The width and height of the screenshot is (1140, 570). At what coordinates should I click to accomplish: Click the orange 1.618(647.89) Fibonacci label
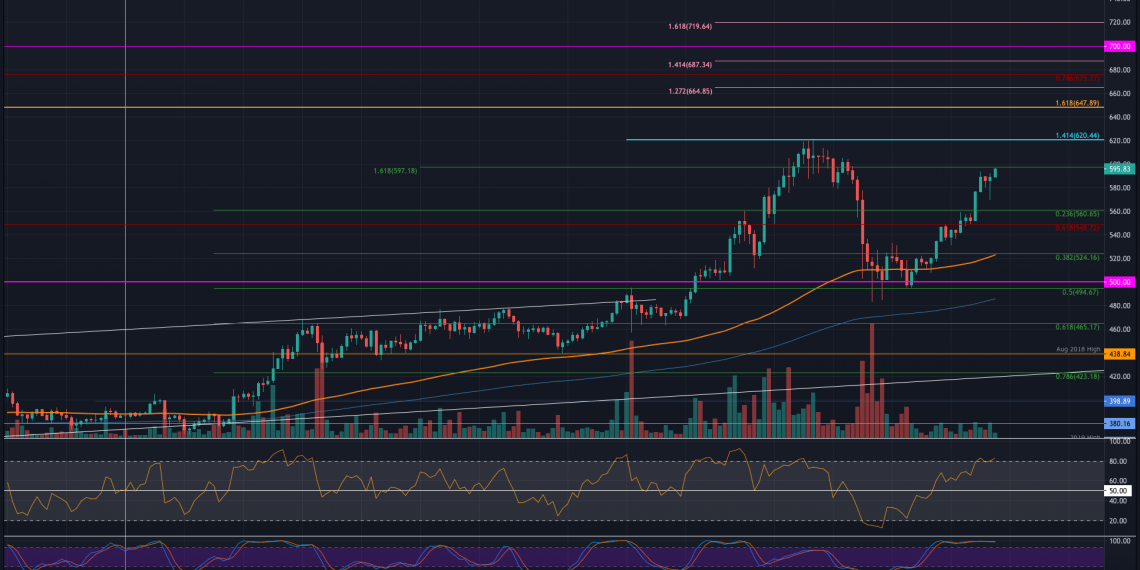click(x=1077, y=103)
